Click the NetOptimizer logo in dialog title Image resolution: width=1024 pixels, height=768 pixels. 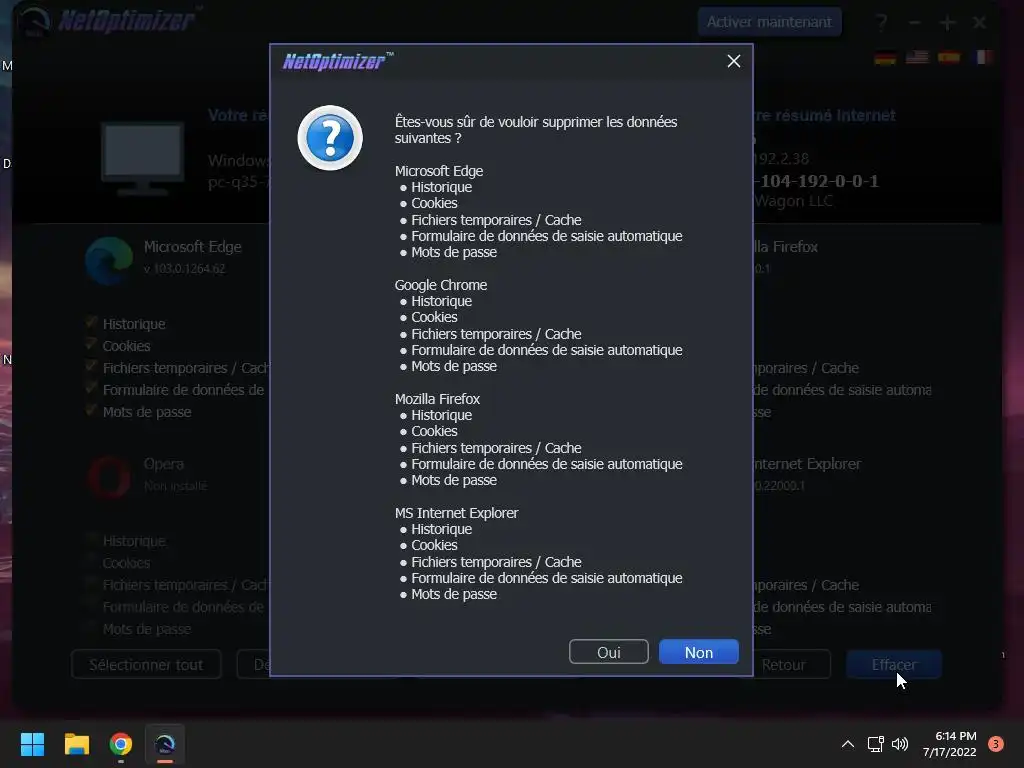pos(338,61)
